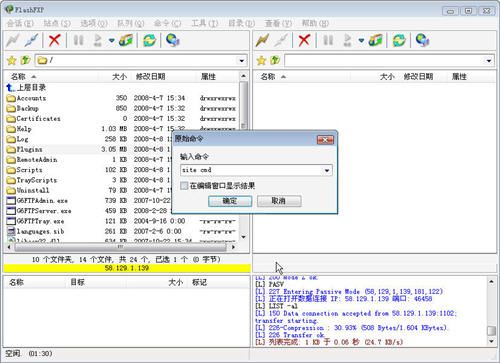500x363 pixels.
Task: Open the 目录 menu
Action: (x=241, y=23)
